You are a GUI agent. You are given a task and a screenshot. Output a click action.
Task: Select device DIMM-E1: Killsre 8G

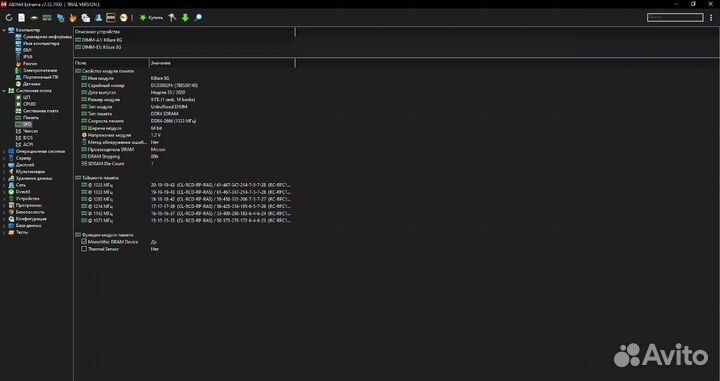pyautogui.click(x=98, y=47)
